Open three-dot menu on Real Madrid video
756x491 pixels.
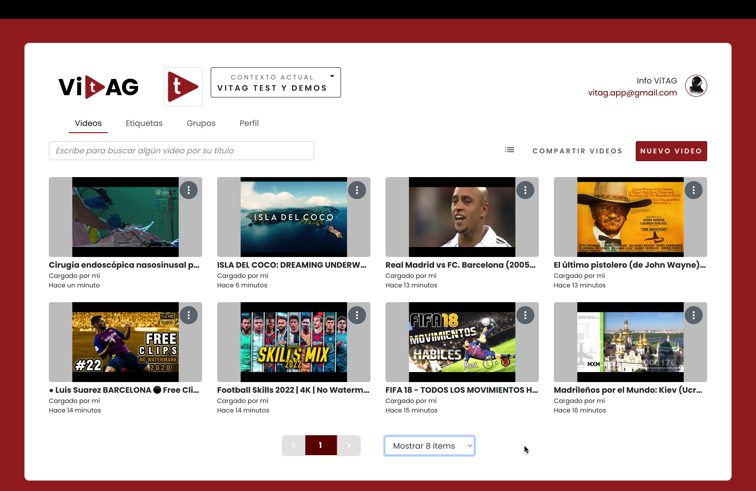click(525, 190)
